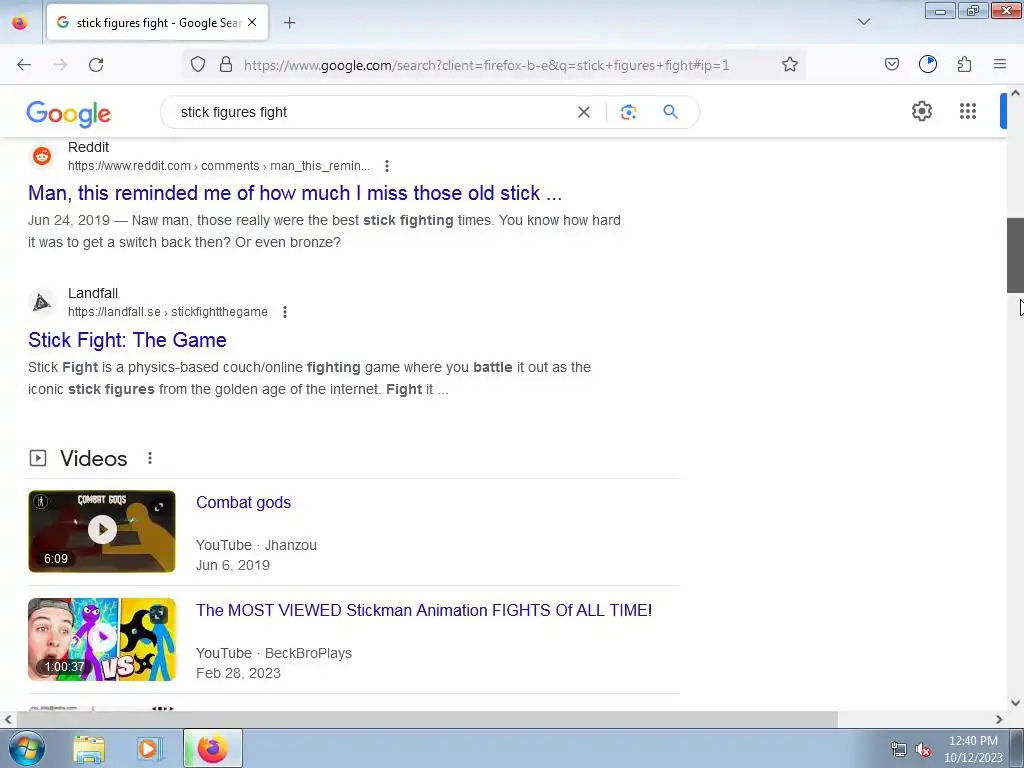Expand the list all tabs chevron
Image resolution: width=1024 pixels, height=768 pixels.
click(863, 23)
